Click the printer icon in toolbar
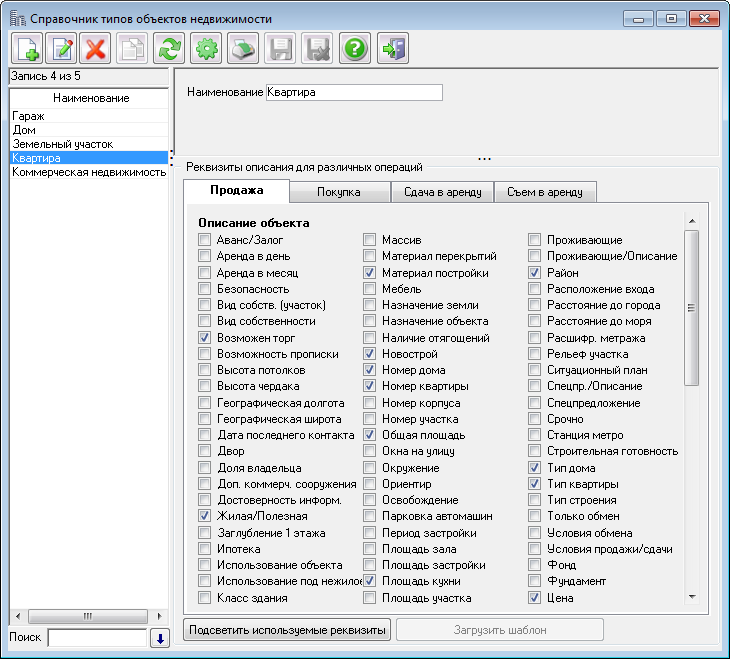Viewport: 730px width, 659px height. click(244, 48)
